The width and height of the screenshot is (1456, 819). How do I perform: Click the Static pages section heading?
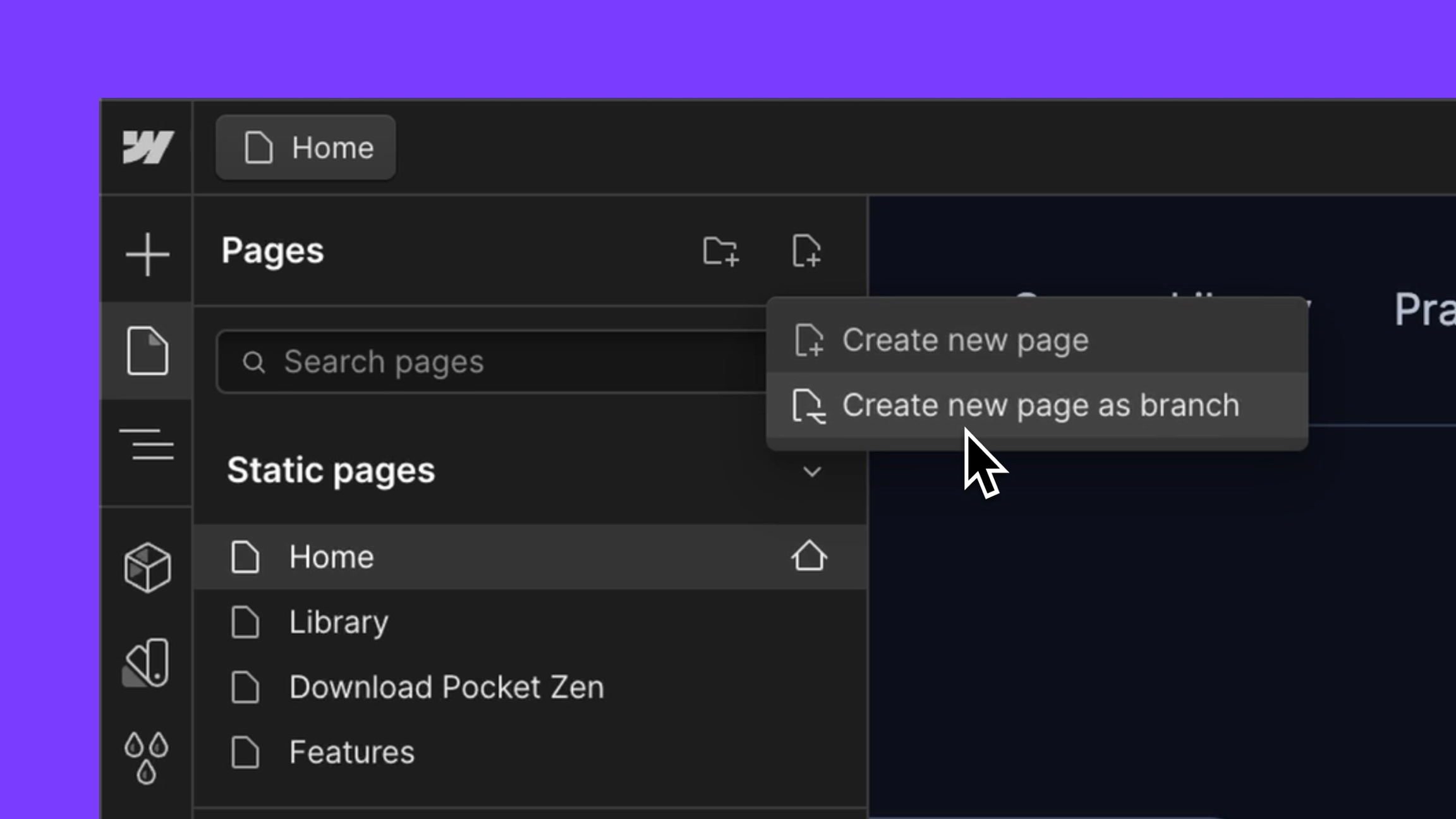(x=331, y=471)
